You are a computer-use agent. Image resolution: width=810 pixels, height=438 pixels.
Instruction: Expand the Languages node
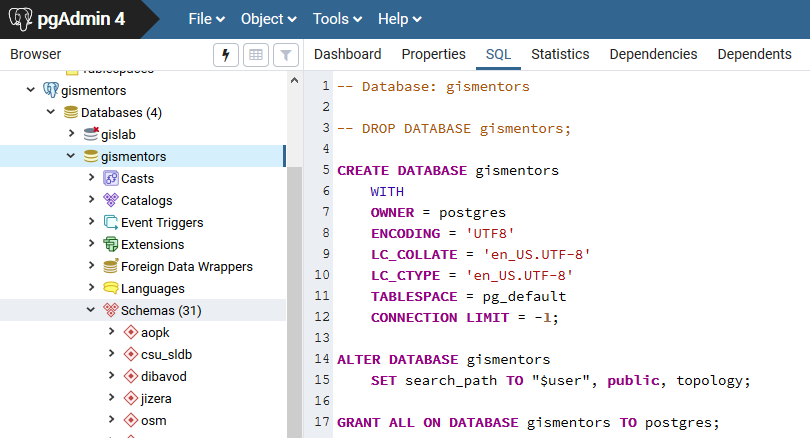(91, 287)
